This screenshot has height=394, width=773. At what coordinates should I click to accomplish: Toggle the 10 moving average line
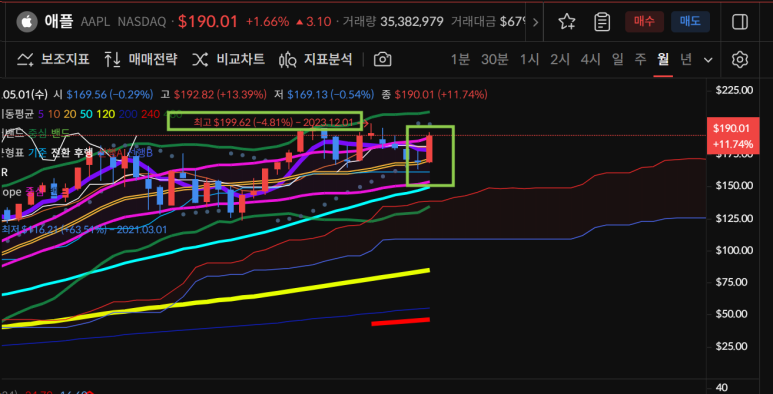pyautogui.click(x=54, y=114)
